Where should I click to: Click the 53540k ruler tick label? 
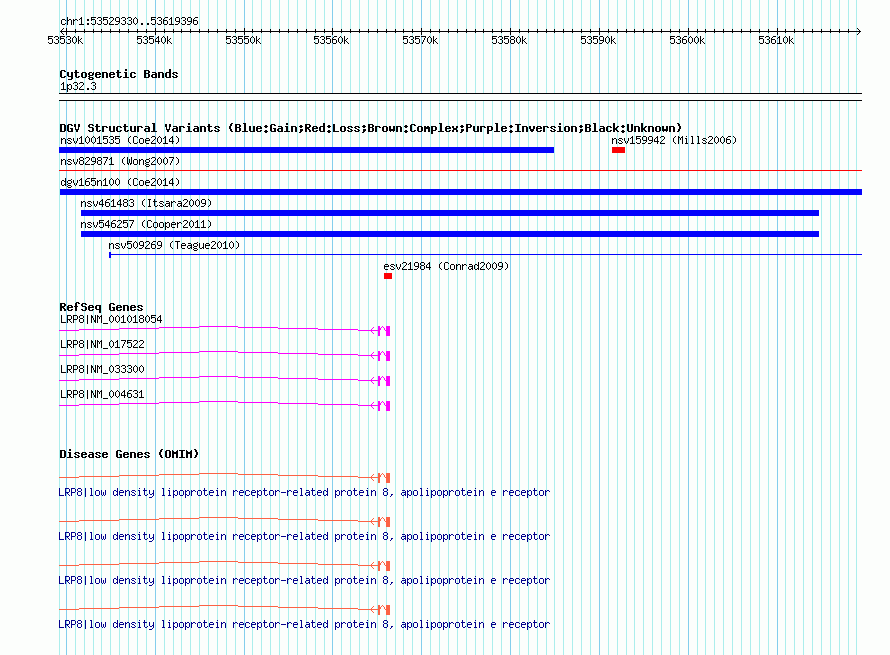[x=154, y=40]
